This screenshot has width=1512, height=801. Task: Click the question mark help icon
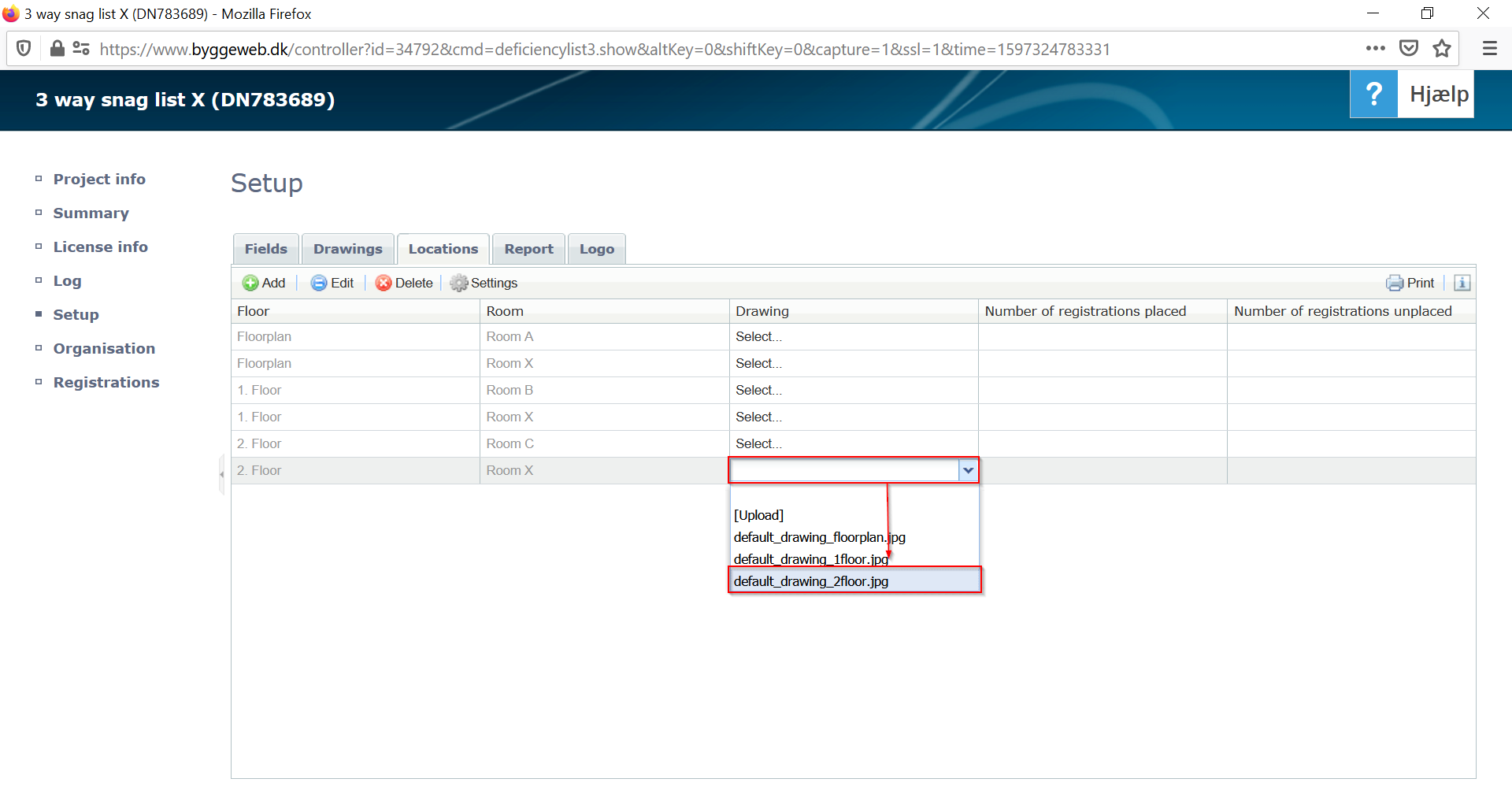click(x=1373, y=94)
